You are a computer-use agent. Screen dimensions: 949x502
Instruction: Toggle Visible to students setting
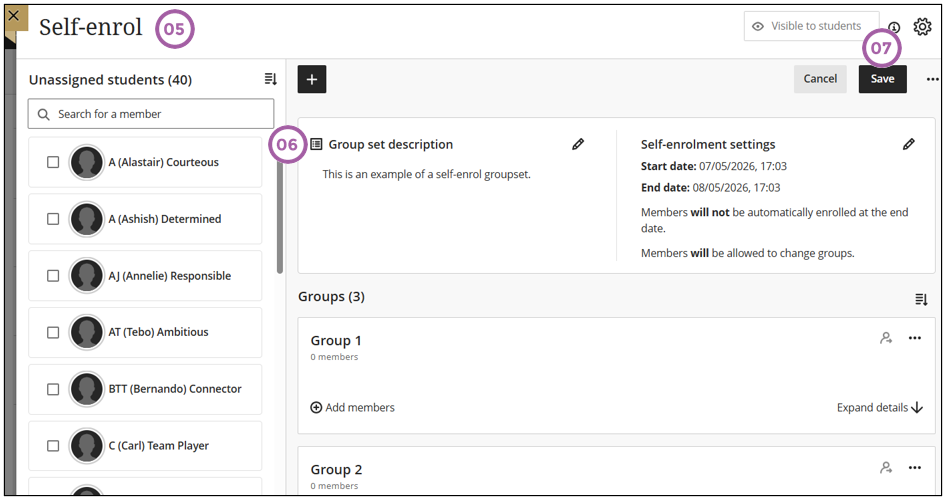811,26
